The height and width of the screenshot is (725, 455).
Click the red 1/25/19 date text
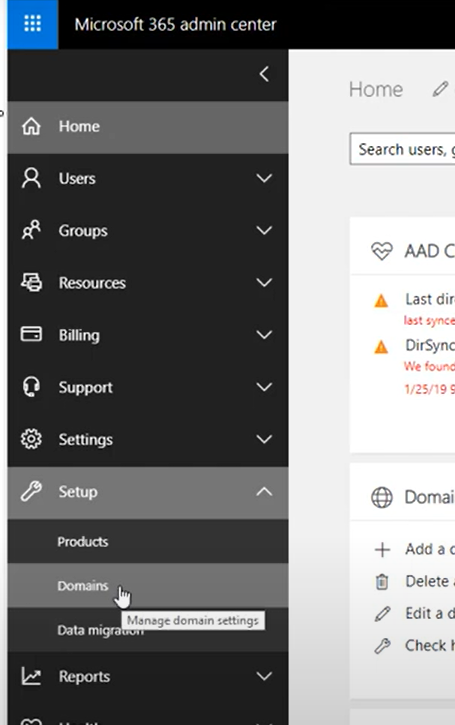click(x=430, y=389)
